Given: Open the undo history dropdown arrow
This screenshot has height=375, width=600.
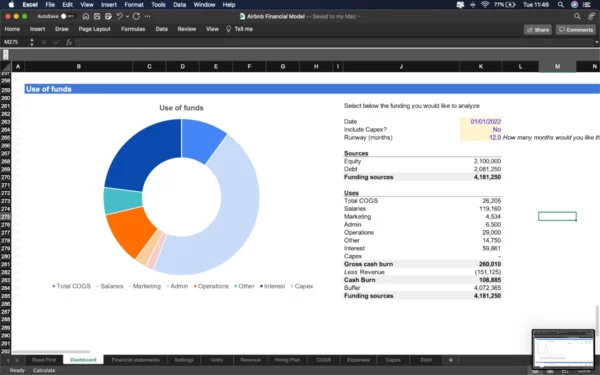Looking at the screenshot, I should coord(127,16).
